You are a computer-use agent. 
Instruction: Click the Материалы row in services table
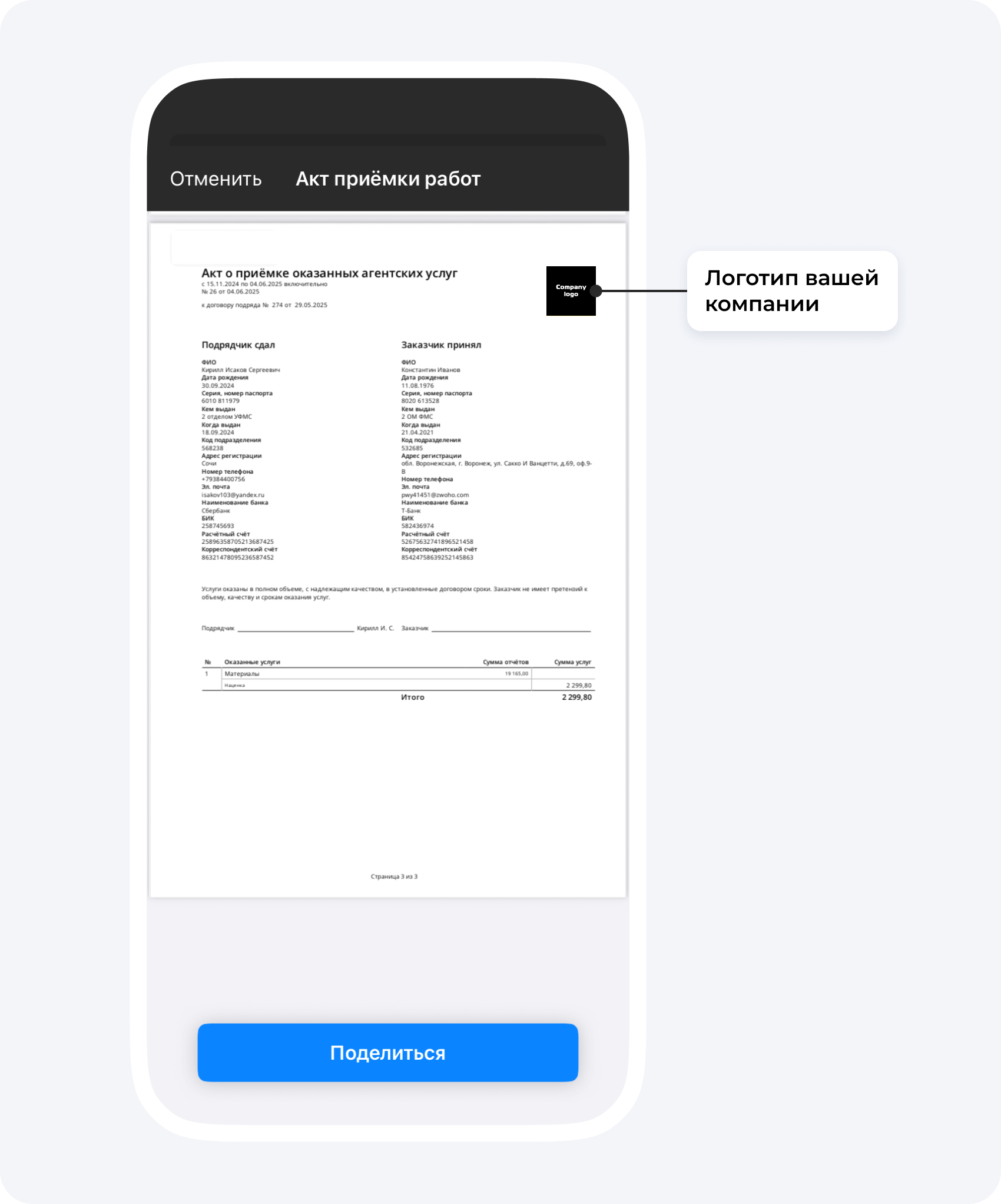point(398,673)
